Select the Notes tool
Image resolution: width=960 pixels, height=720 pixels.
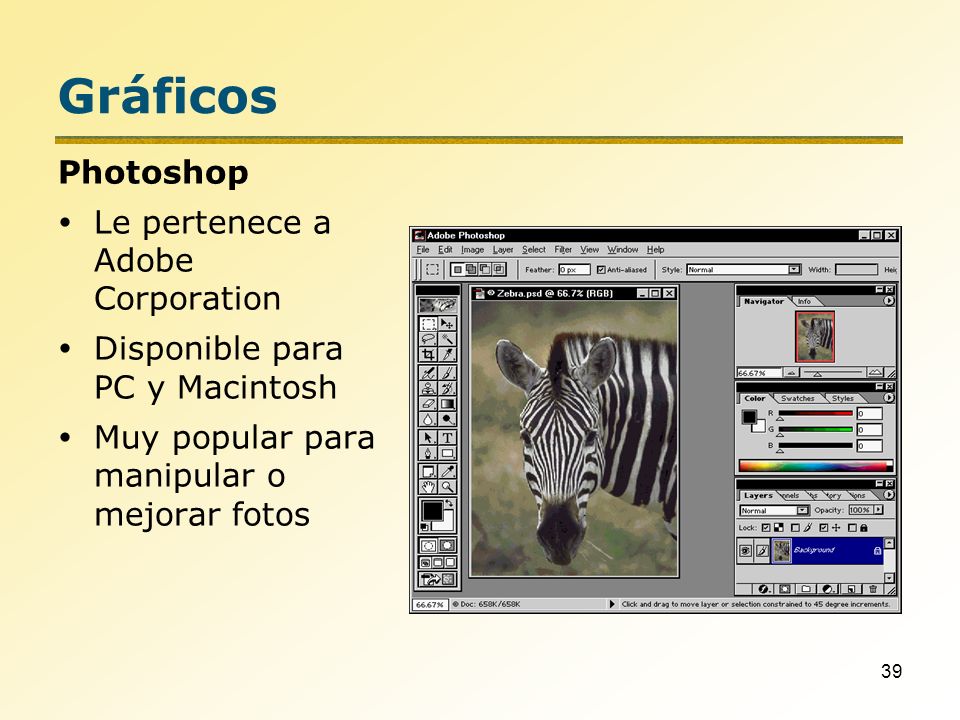click(x=429, y=471)
